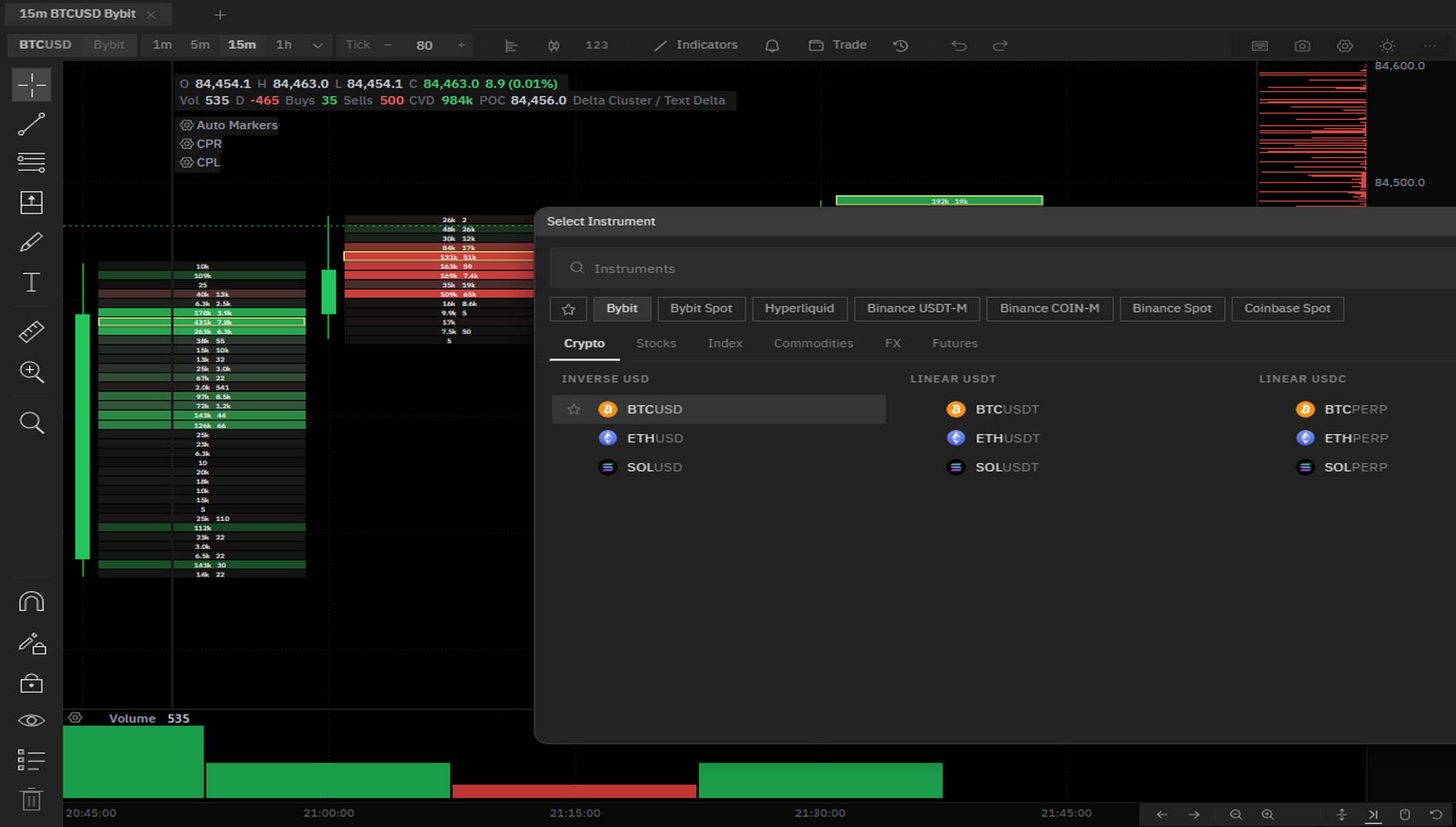Image resolution: width=1456 pixels, height=827 pixels.
Task: Select the 1m timeframe
Action: (162, 45)
